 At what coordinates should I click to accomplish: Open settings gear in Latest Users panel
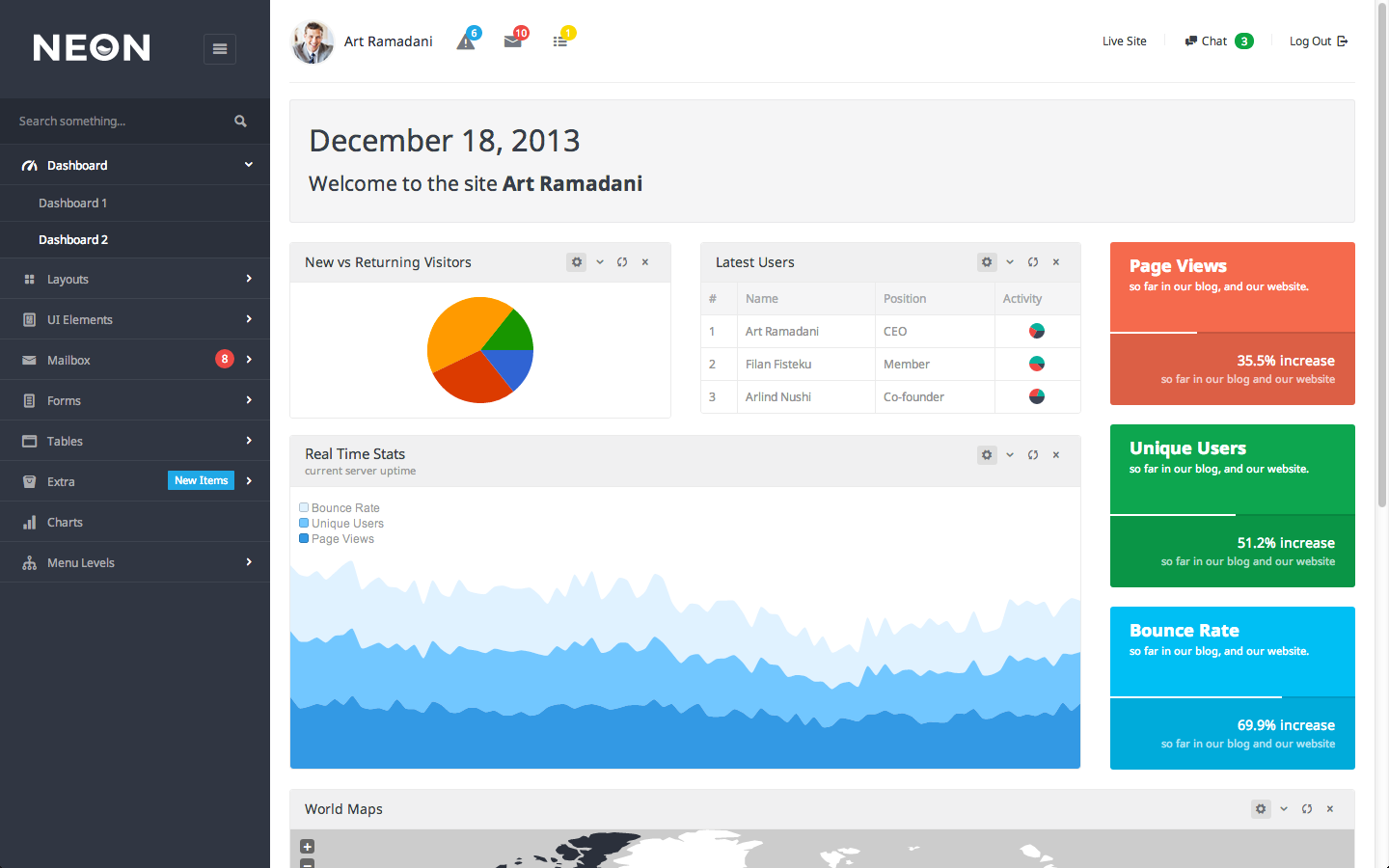point(987,262)
